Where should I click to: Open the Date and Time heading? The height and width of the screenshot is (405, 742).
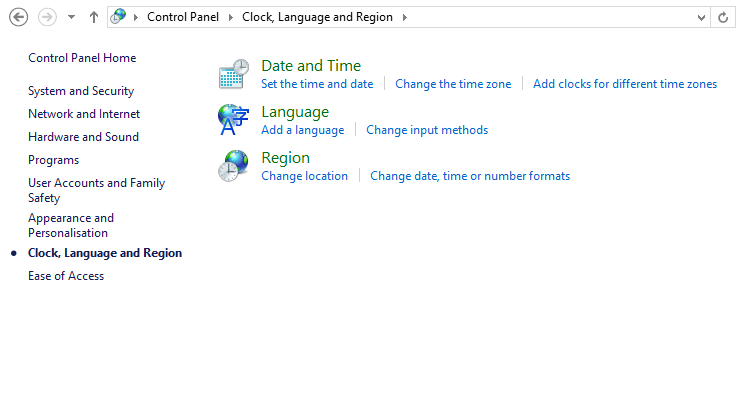click(311, 66)
